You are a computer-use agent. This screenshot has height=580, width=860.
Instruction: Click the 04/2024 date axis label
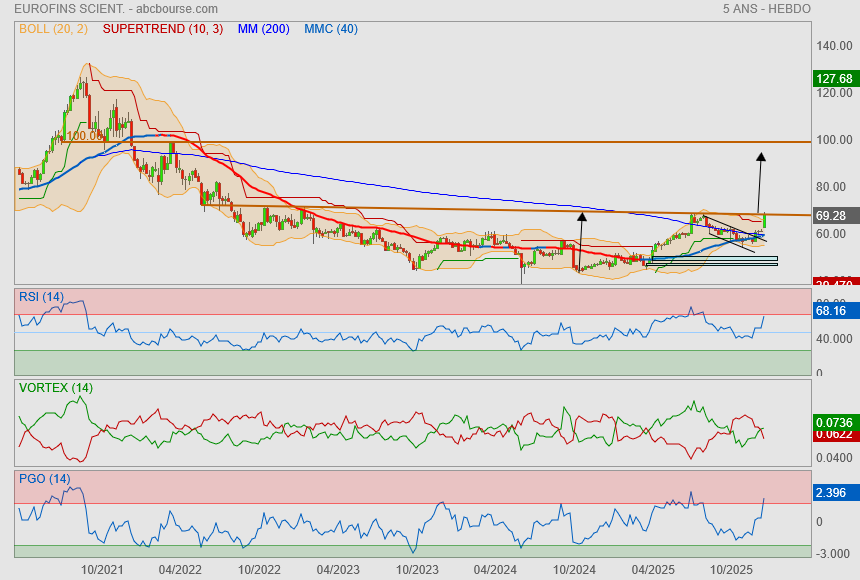[495, 568]
